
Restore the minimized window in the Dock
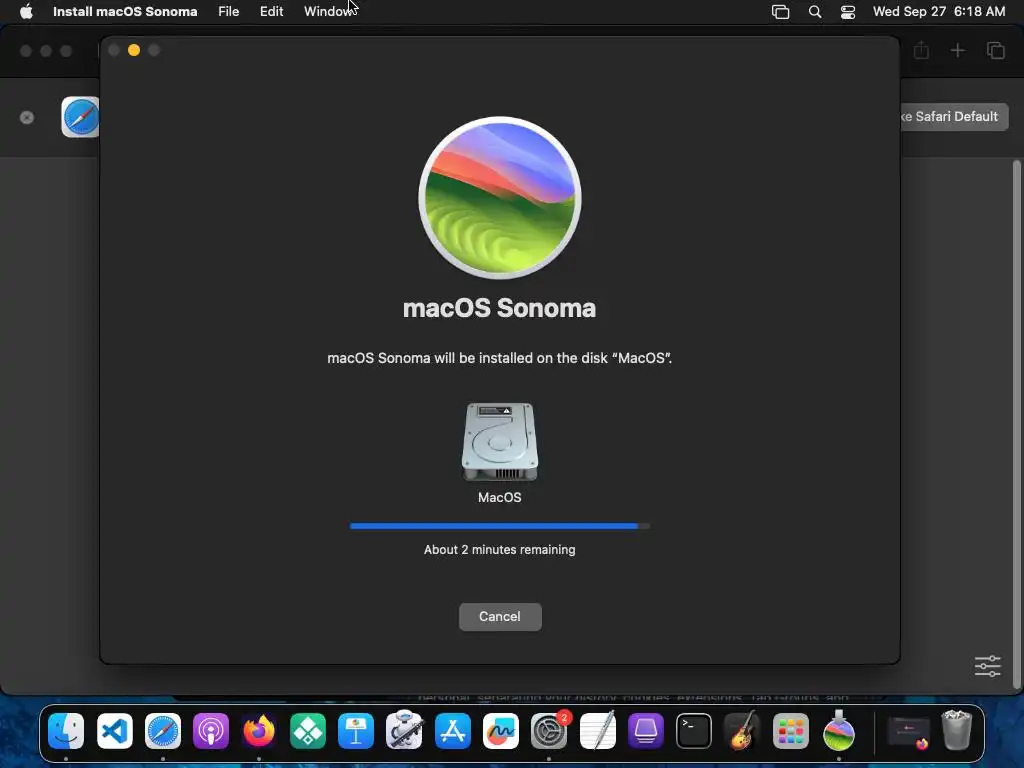(908, 732)
